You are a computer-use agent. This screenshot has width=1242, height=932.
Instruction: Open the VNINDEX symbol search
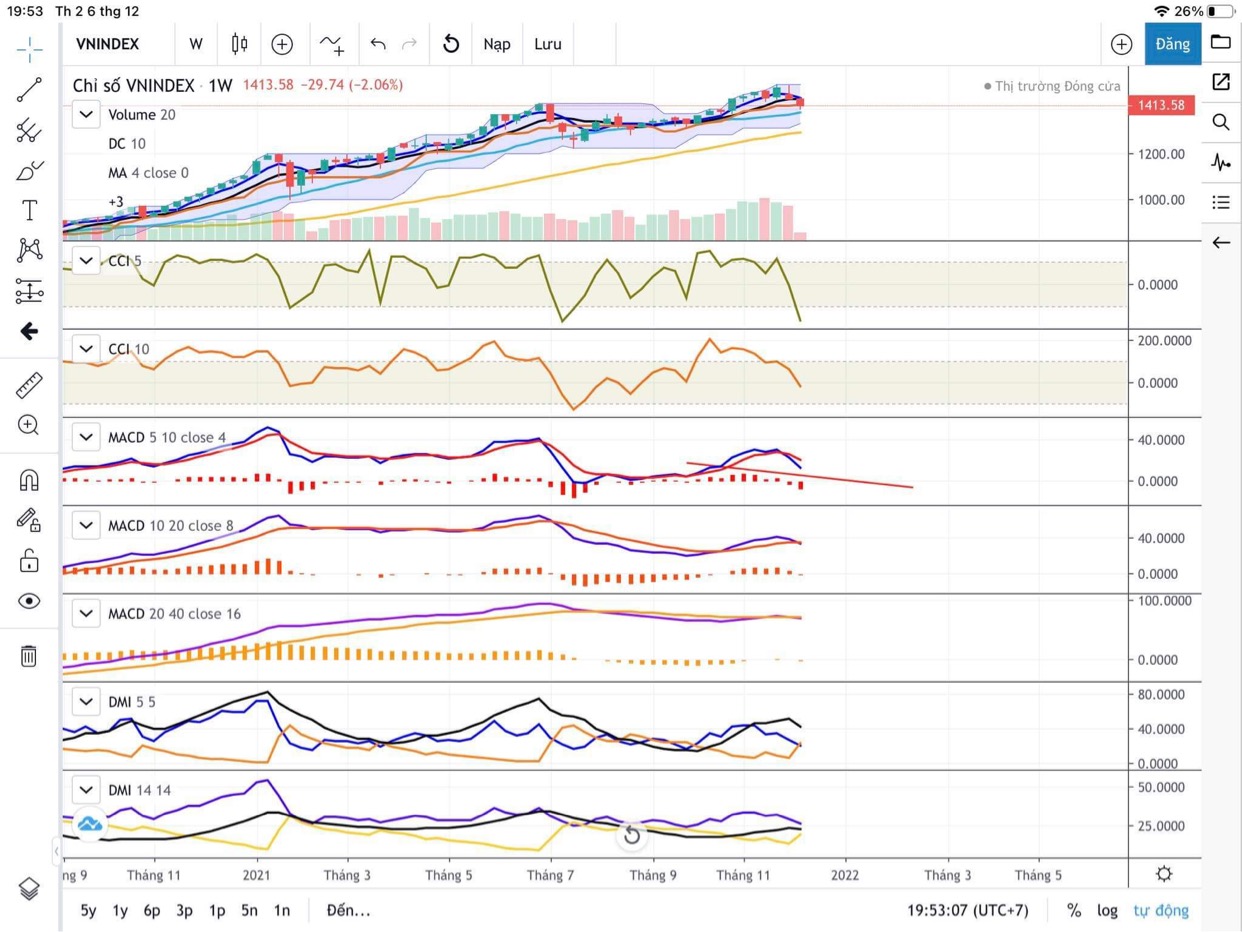coord(108,44)
